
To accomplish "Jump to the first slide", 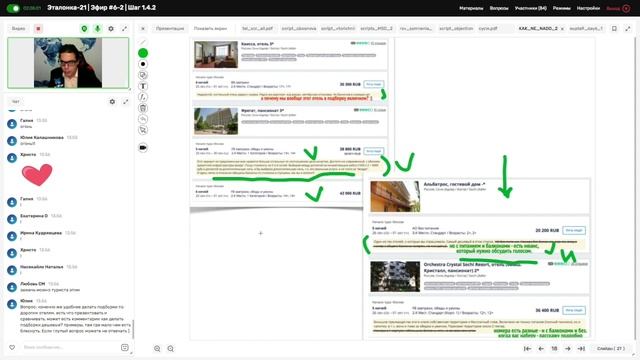I will (527, 349).
